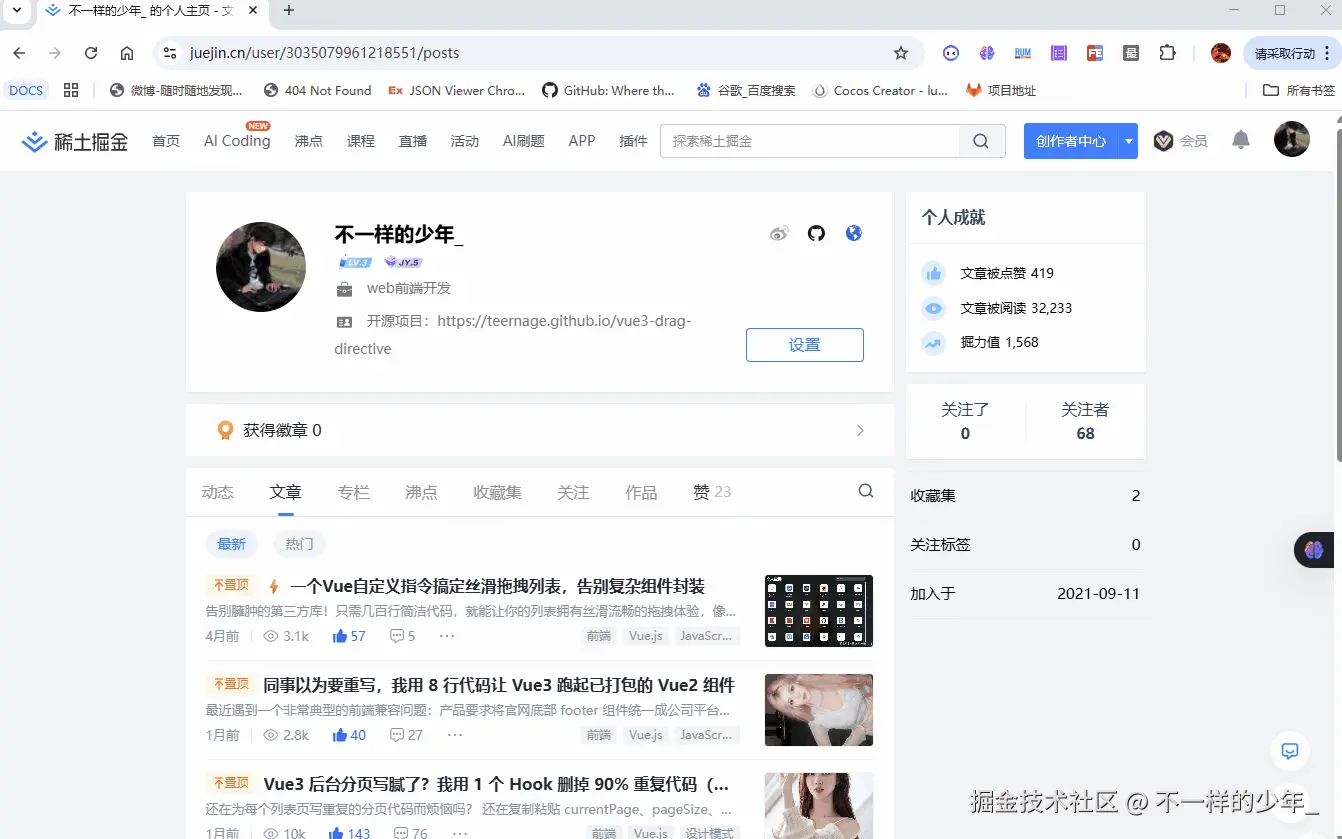The height and width of the screenshot is (839, 1342).
Task: Expand the 获得徽章 chevron
Action: (860, 430)
